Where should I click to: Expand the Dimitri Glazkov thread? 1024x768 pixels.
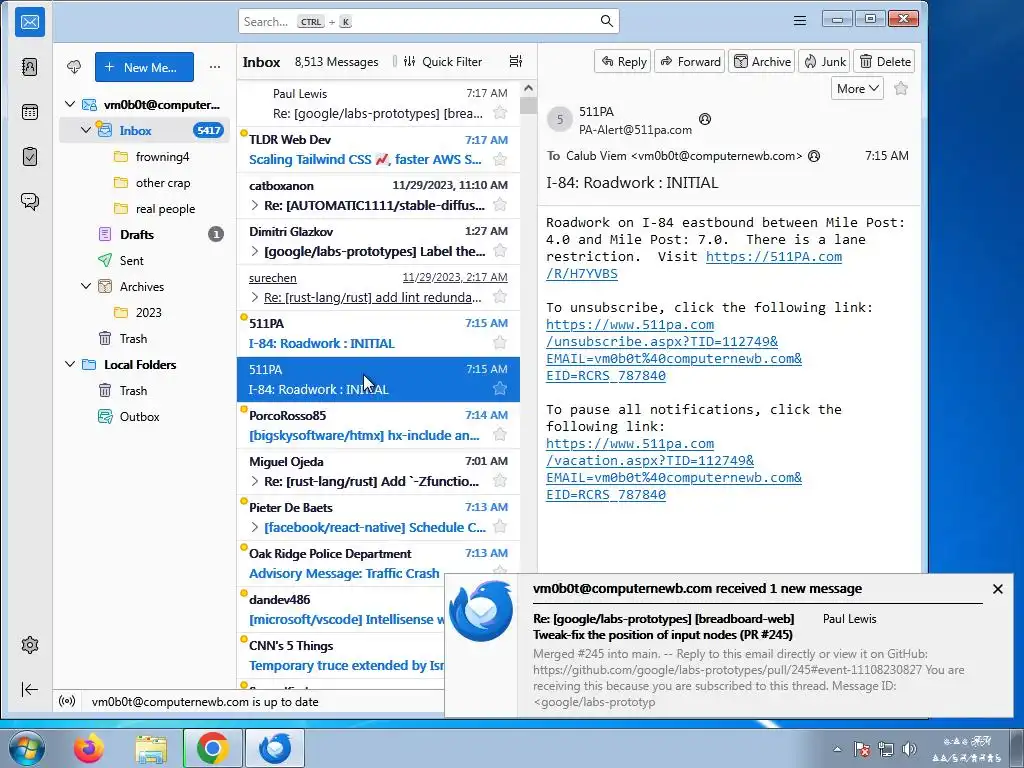pos(255,251)
